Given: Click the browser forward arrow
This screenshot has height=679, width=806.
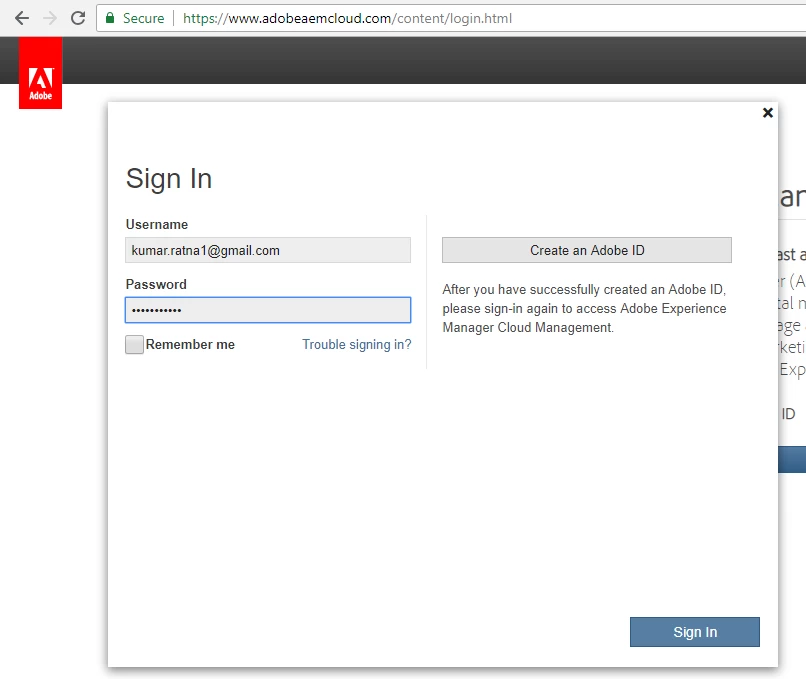Looking at the screenshot, I should coord(50,19).
